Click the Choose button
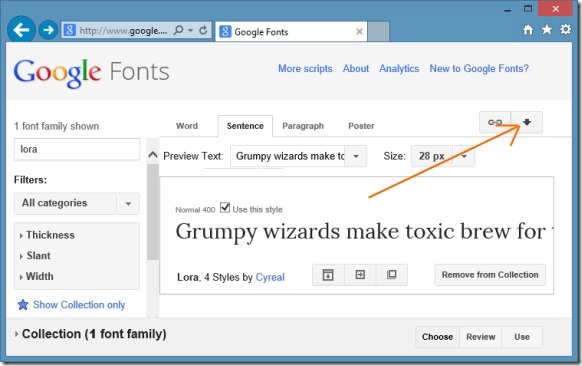Viewport: 582px width, 366px height. click(437, 337)
